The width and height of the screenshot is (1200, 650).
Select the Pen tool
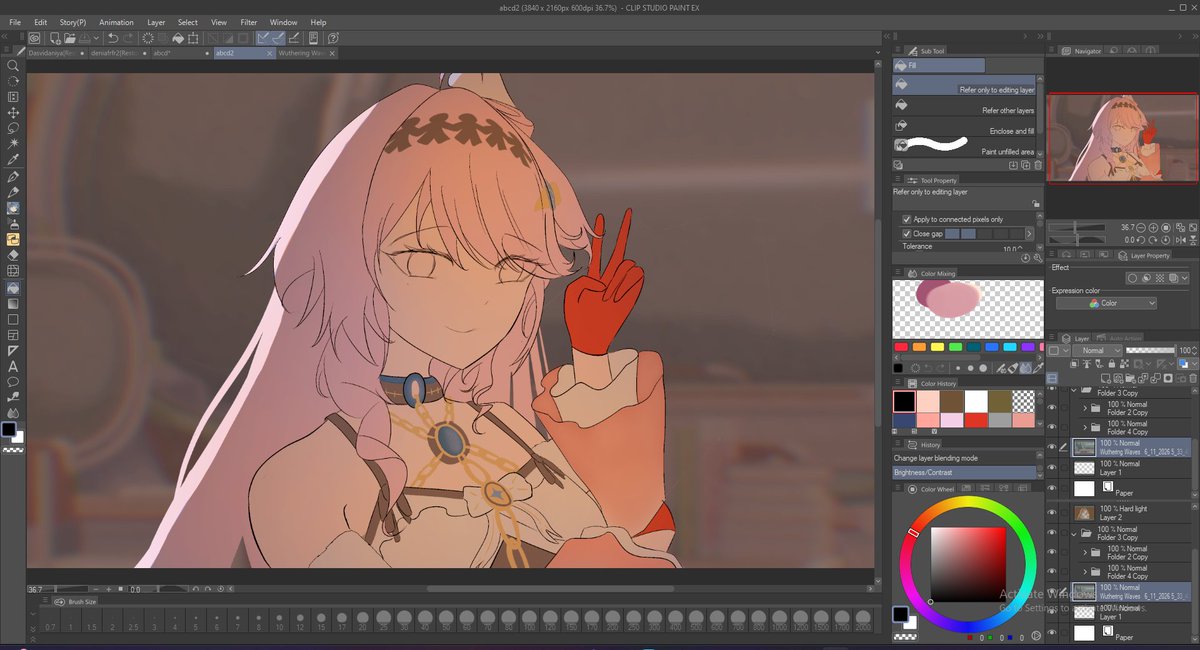click(x=13, y=177)
